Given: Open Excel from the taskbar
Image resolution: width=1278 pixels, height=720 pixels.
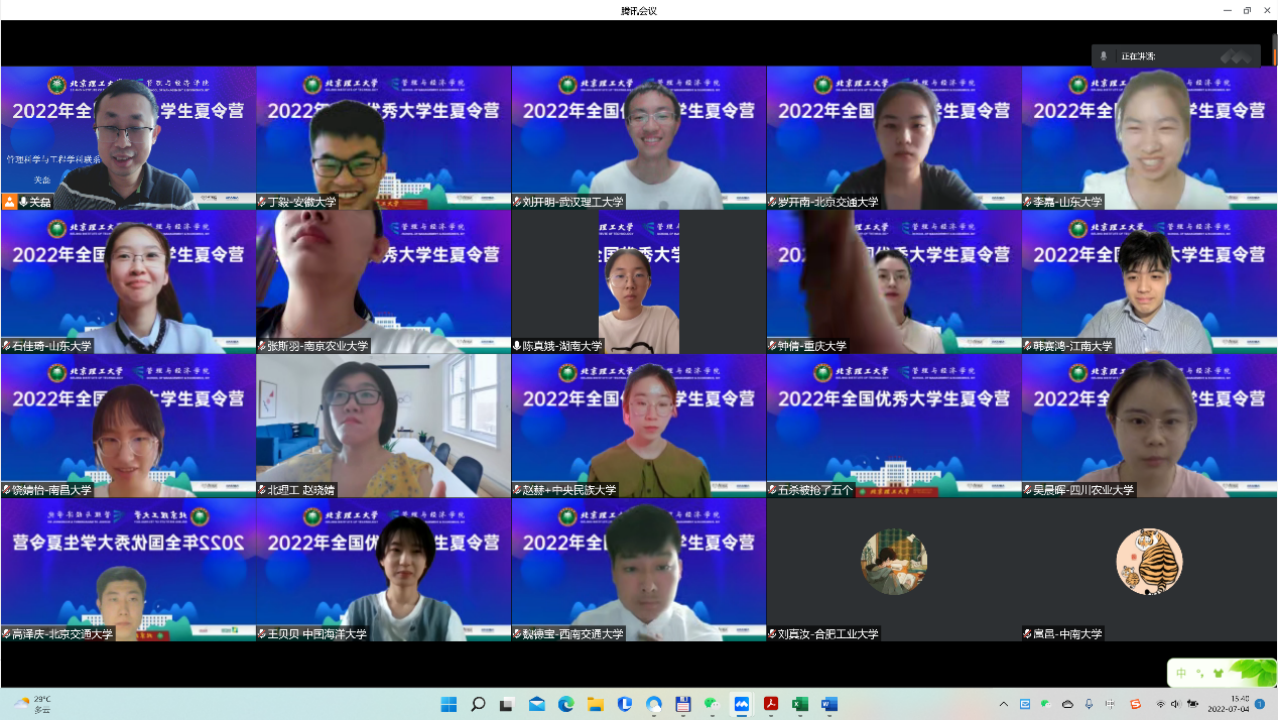Looking at the screenshot, I should [x=800, y=704].
